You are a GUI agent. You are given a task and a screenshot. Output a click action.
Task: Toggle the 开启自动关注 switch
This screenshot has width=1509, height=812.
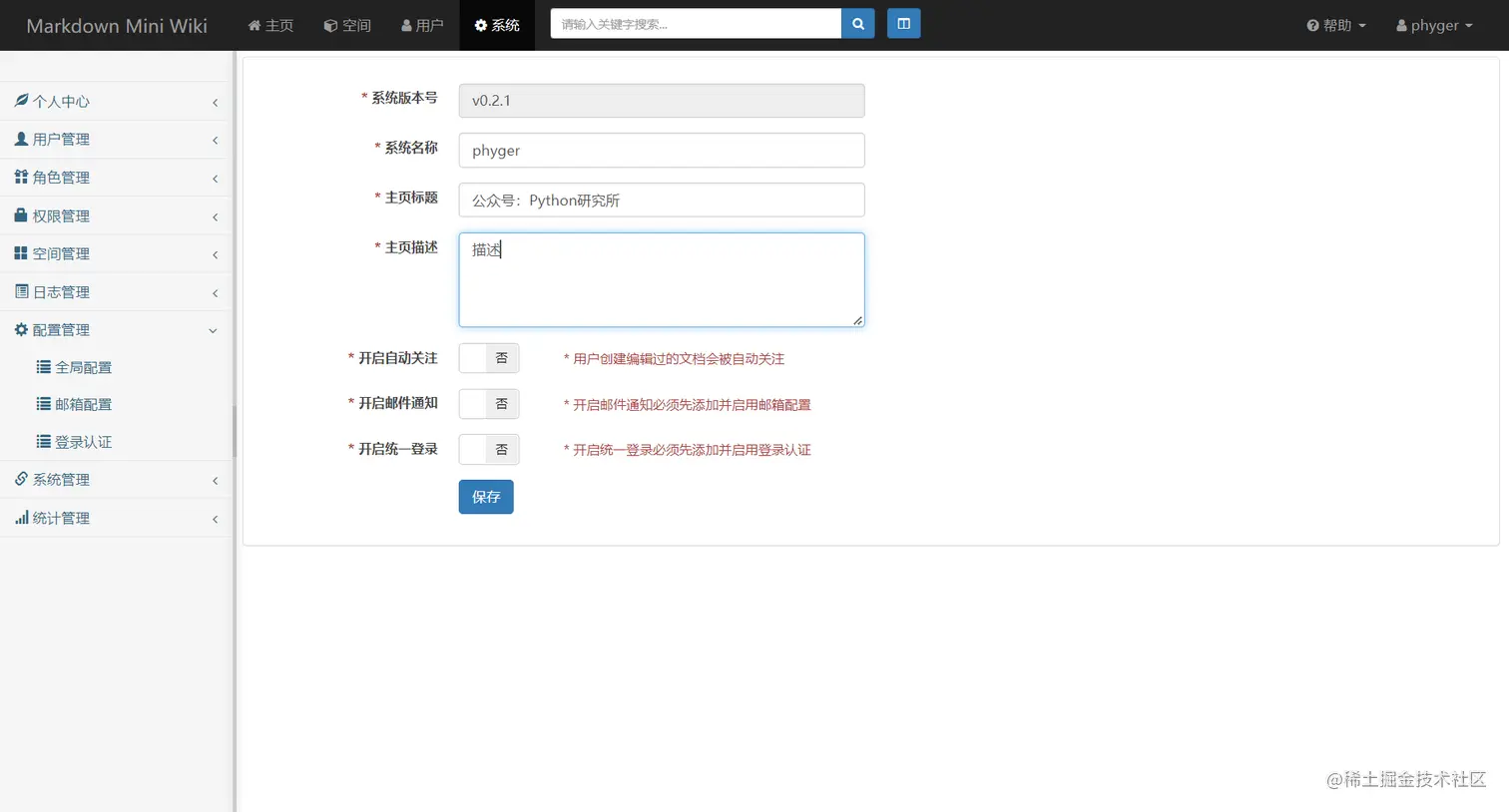pyautogui.click(x=489, y=358)
